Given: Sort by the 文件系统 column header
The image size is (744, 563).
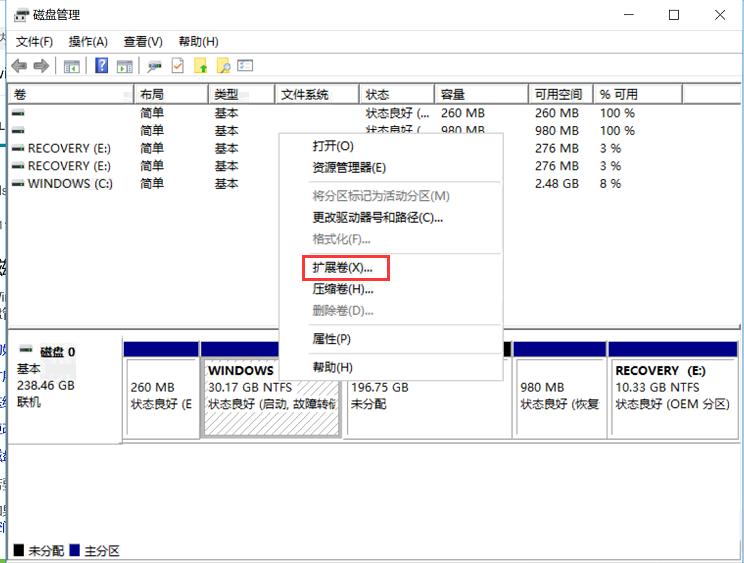Looking at the screenshot, I should coord(316,94).
